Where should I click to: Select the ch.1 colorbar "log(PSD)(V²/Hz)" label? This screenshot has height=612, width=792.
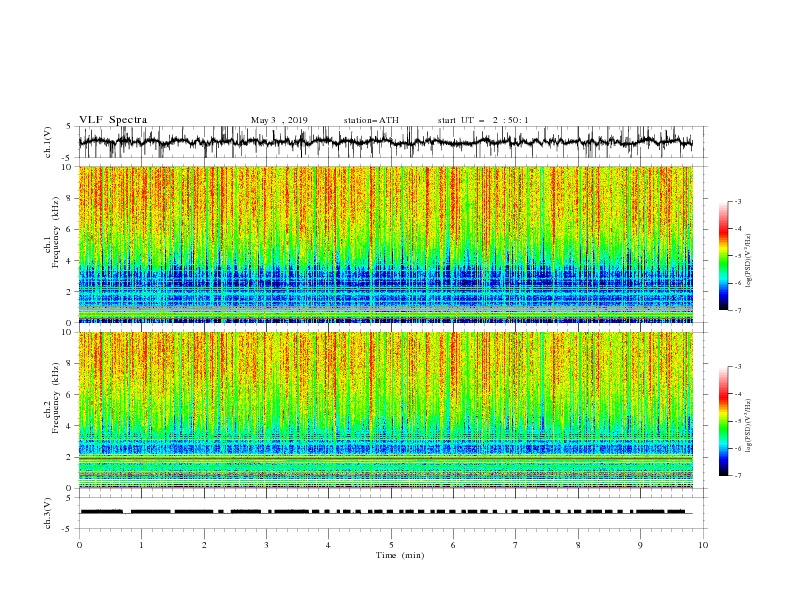[x=749, y=261]
